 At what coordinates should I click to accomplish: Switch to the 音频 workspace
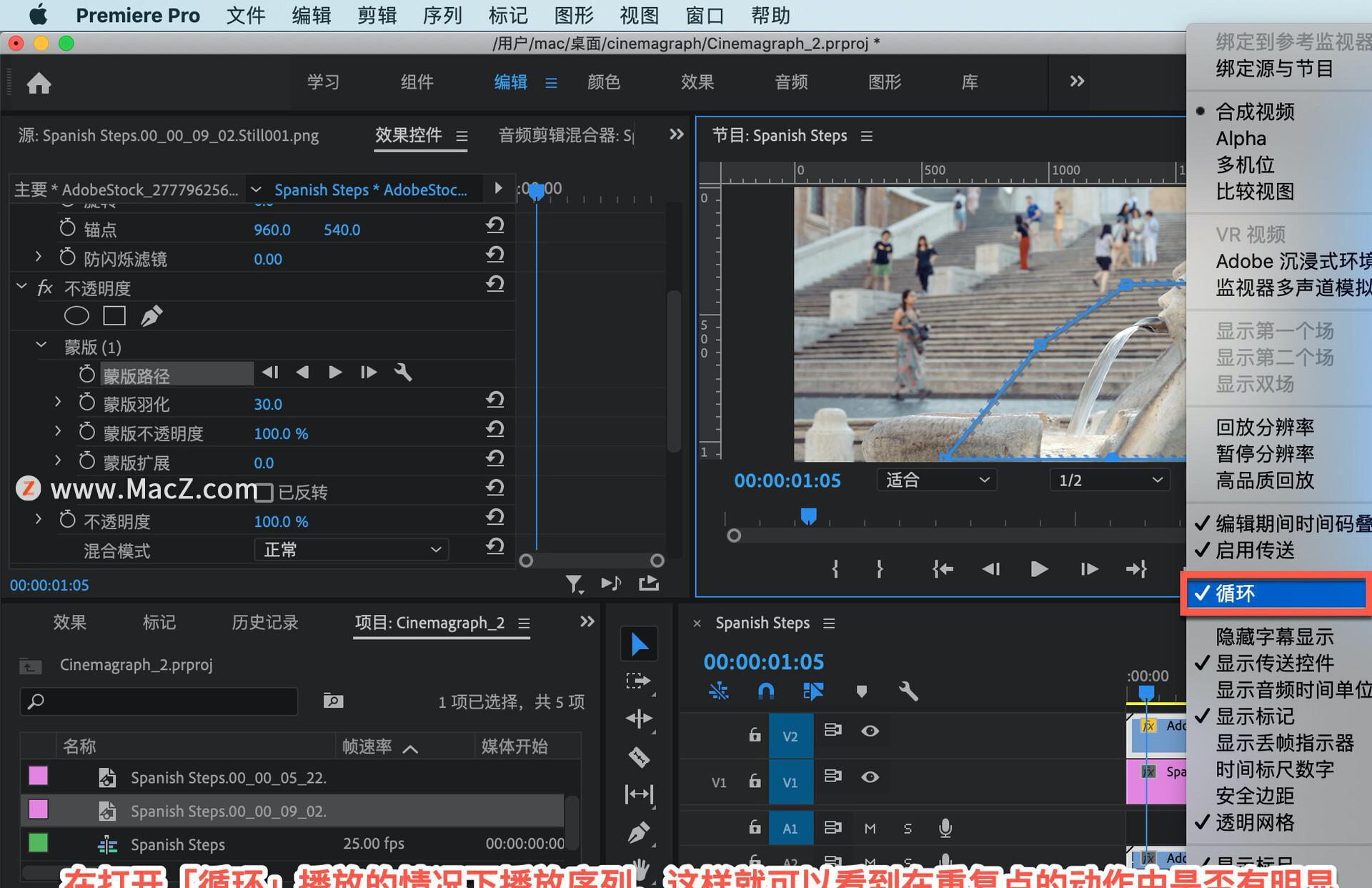791,82
